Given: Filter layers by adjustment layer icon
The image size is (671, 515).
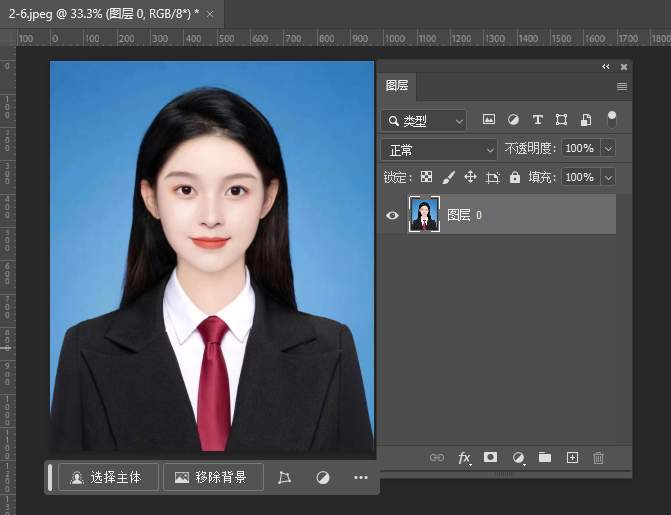Looking at the screenshot, I should [513, 119].
